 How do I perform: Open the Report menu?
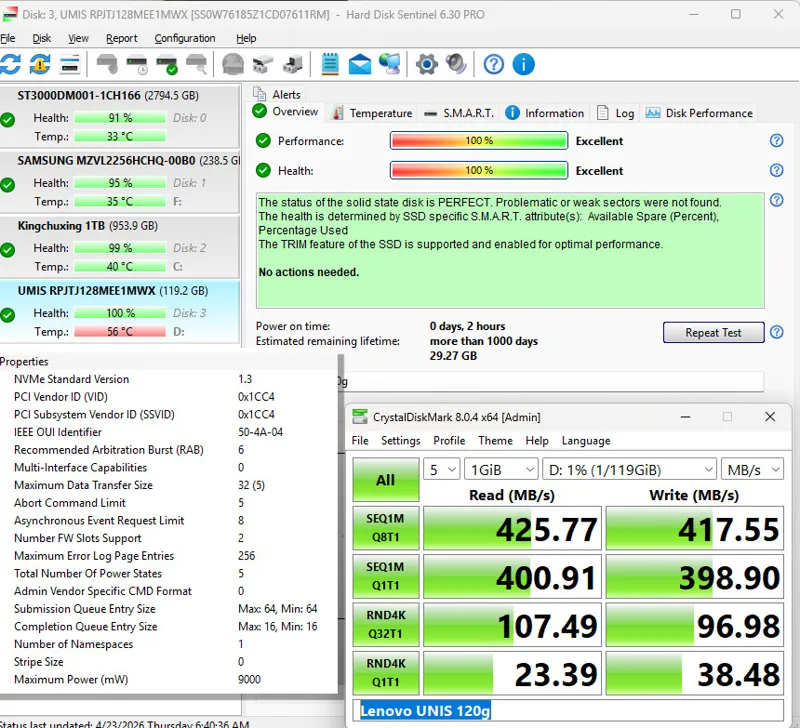click(121, 38)
